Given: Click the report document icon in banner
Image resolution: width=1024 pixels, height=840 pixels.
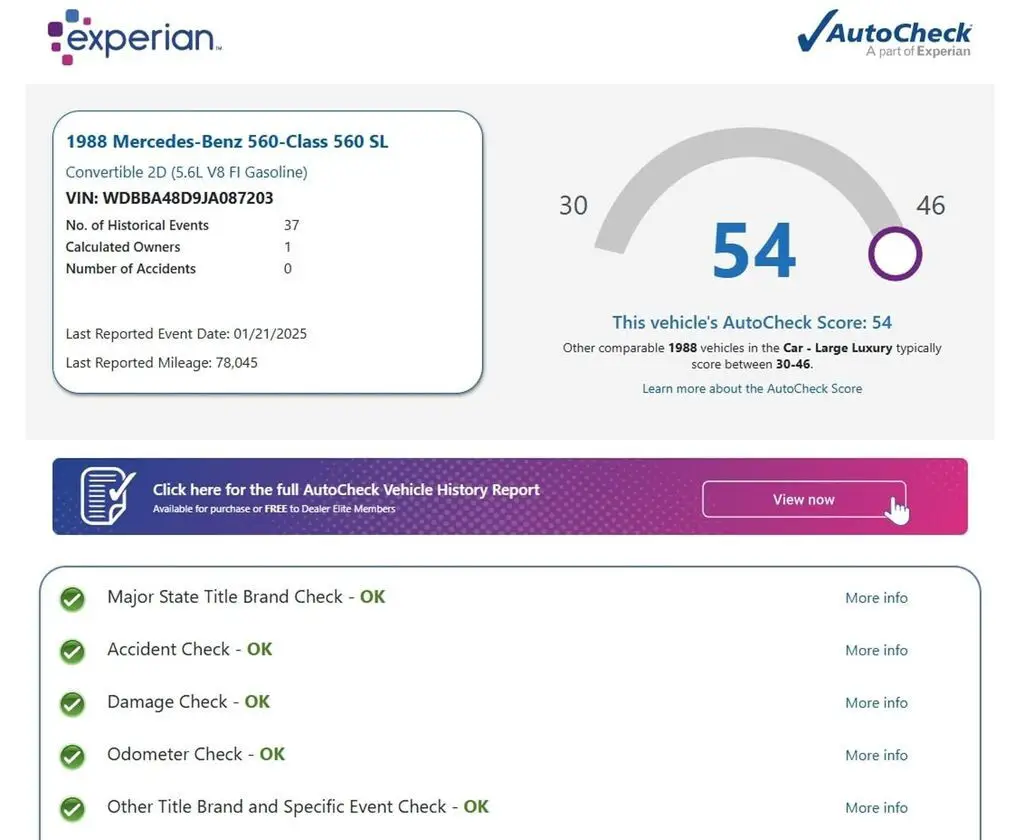Looking at the screenshot, I should coord(107,496).
